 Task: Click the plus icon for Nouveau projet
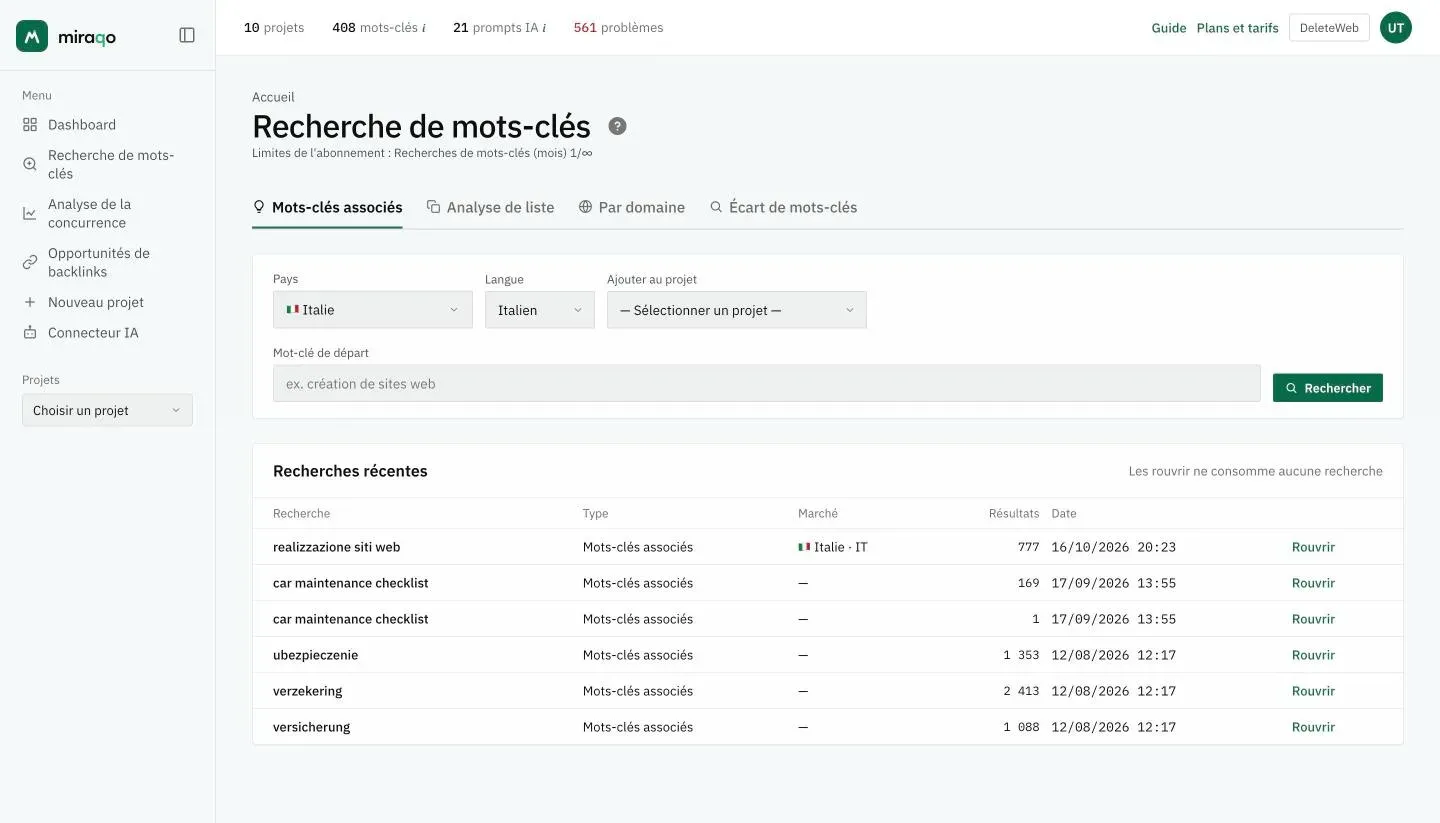click(x=30, y=302)
